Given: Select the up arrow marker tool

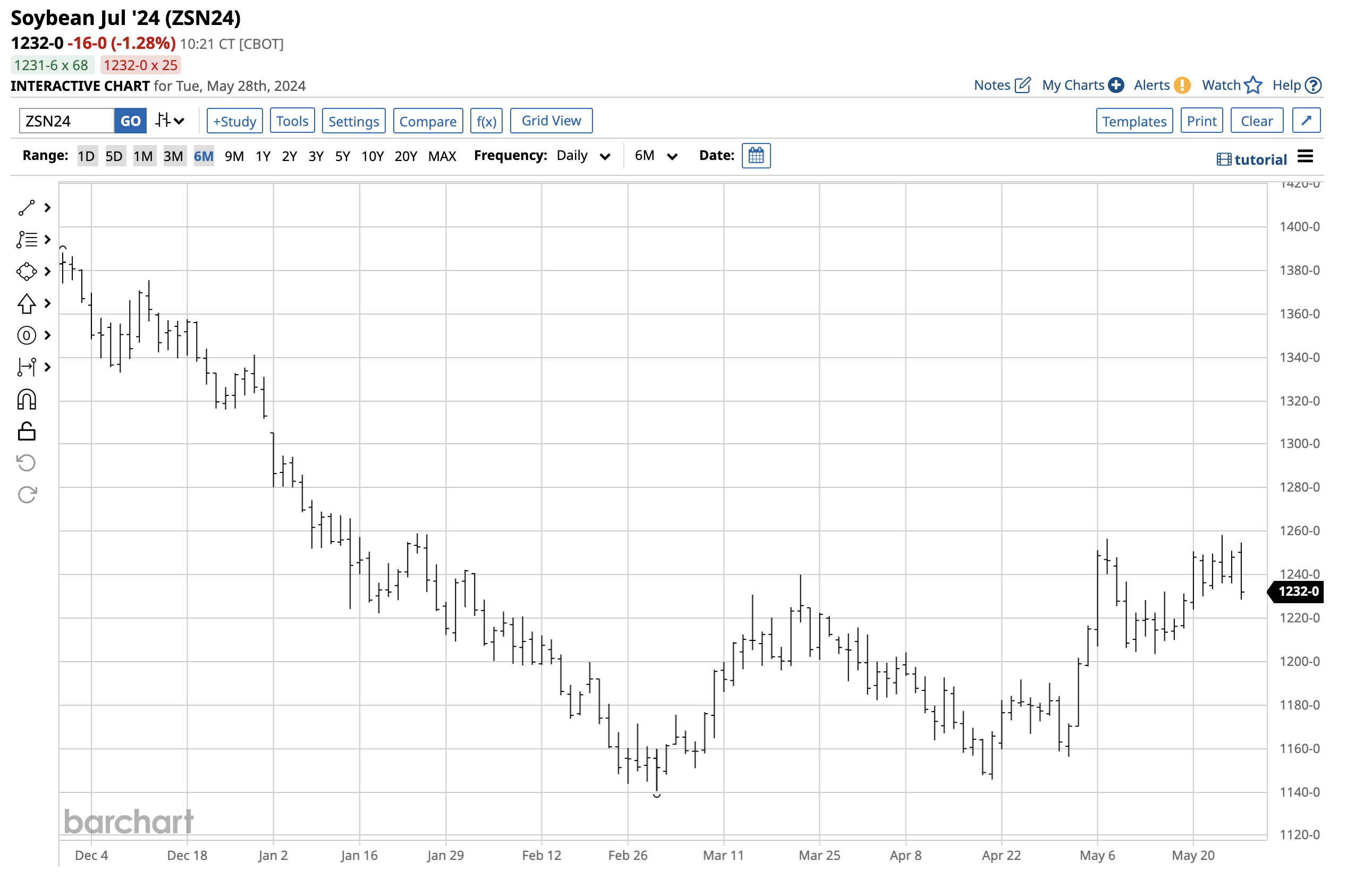Looking at the screenshot, I should [x=27, y=303].
